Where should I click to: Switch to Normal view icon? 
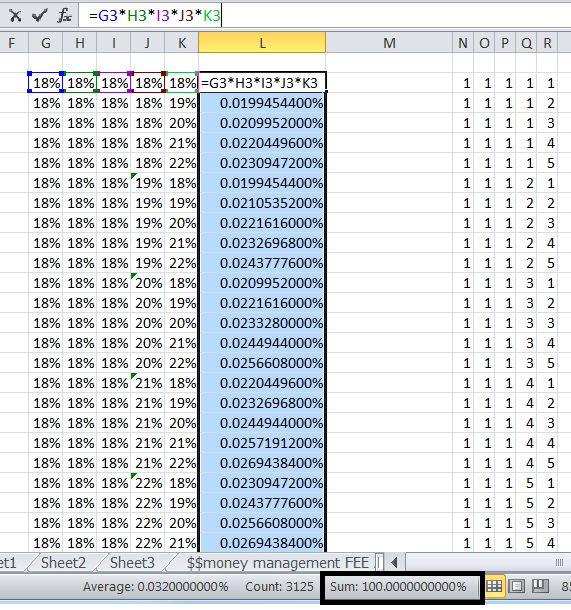click(494, 586)
